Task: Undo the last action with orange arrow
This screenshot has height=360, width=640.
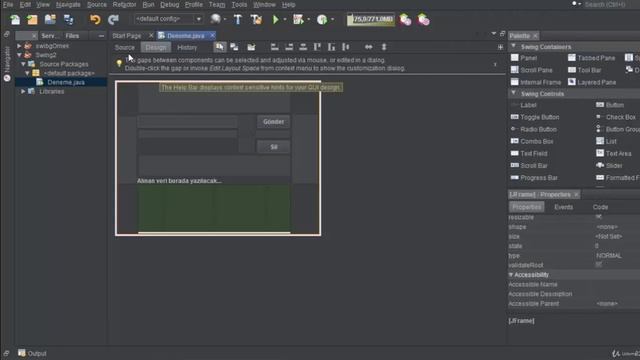Action: click(x=95, y=20)
